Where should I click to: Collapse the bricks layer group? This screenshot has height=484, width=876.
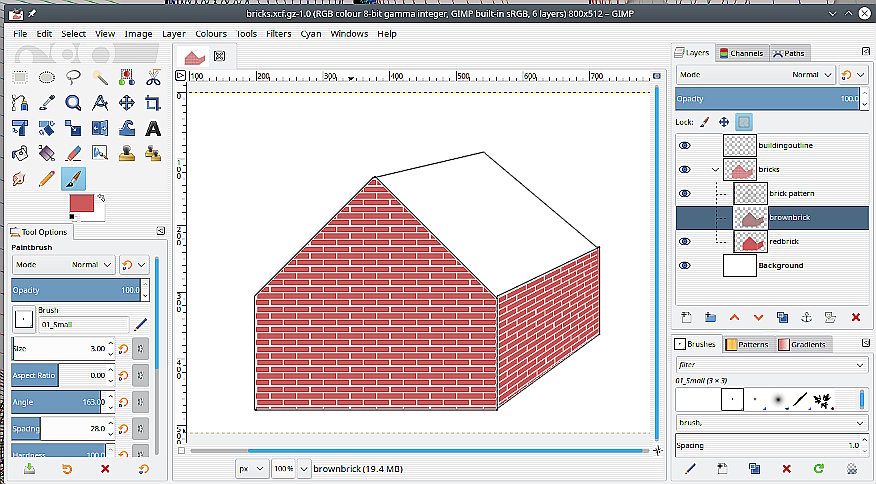coord(715,170)
